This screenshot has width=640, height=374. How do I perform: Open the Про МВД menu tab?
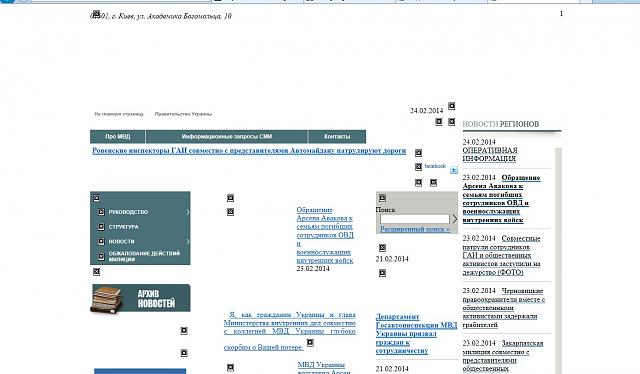118,137
